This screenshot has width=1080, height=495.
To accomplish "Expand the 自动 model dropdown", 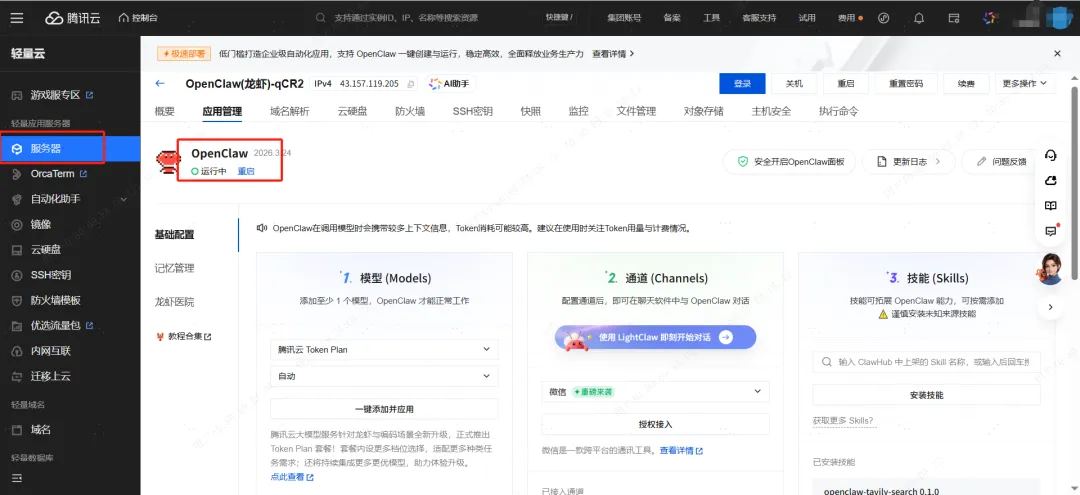I will [x=384, y=377].
